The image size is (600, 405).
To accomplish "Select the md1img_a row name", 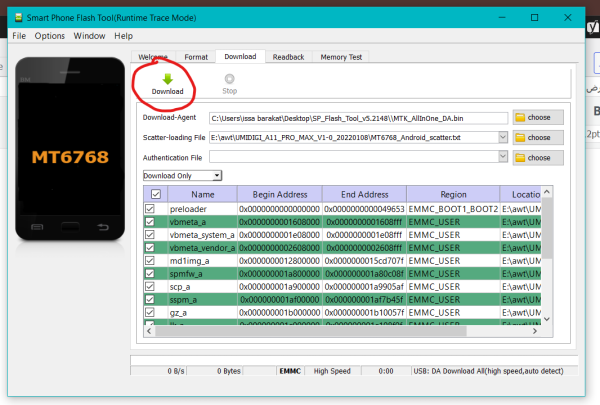I will point(189,261).
